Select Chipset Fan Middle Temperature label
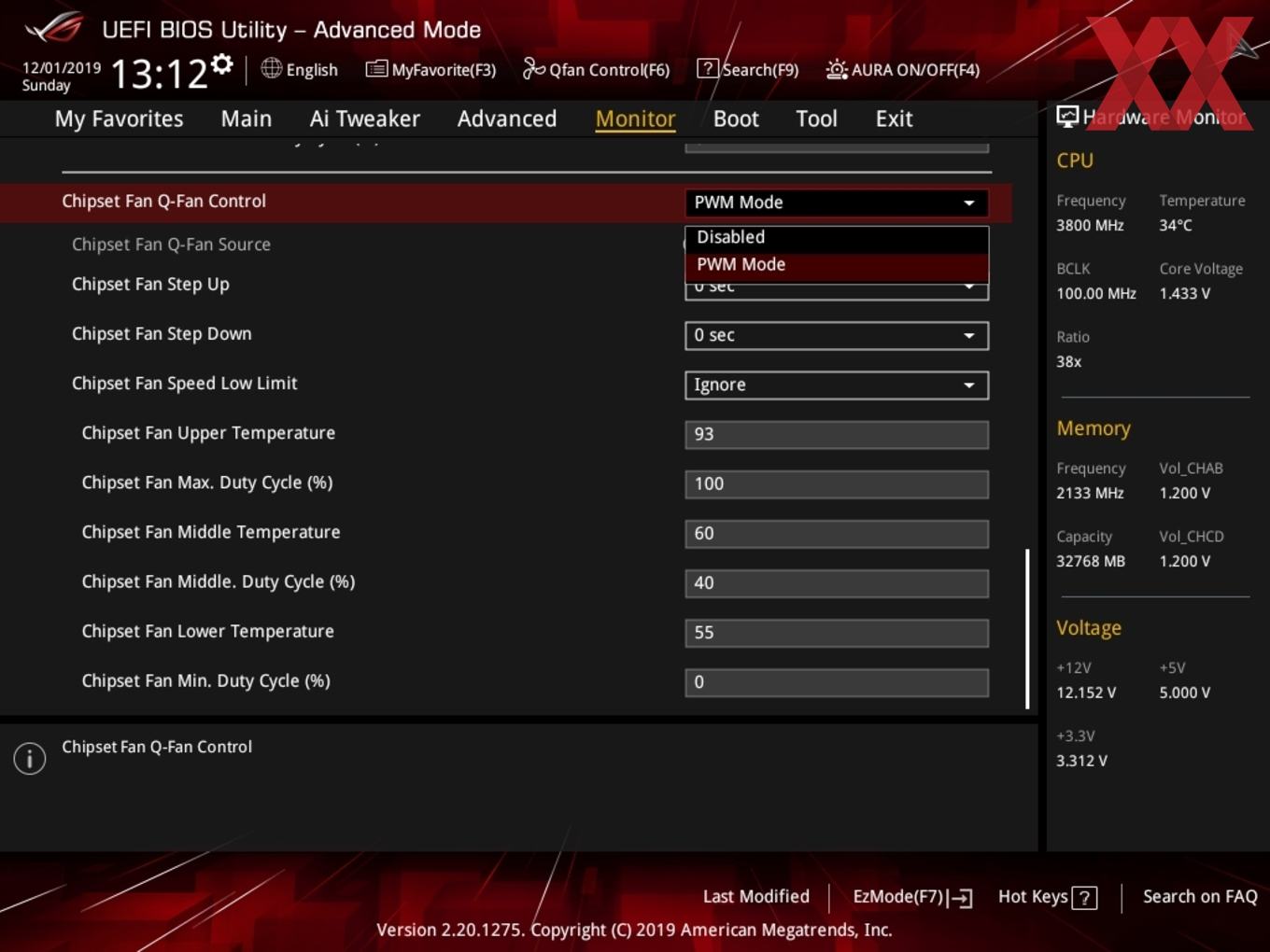The height and width of the screenshot is (952, 1270). point(211,532)
